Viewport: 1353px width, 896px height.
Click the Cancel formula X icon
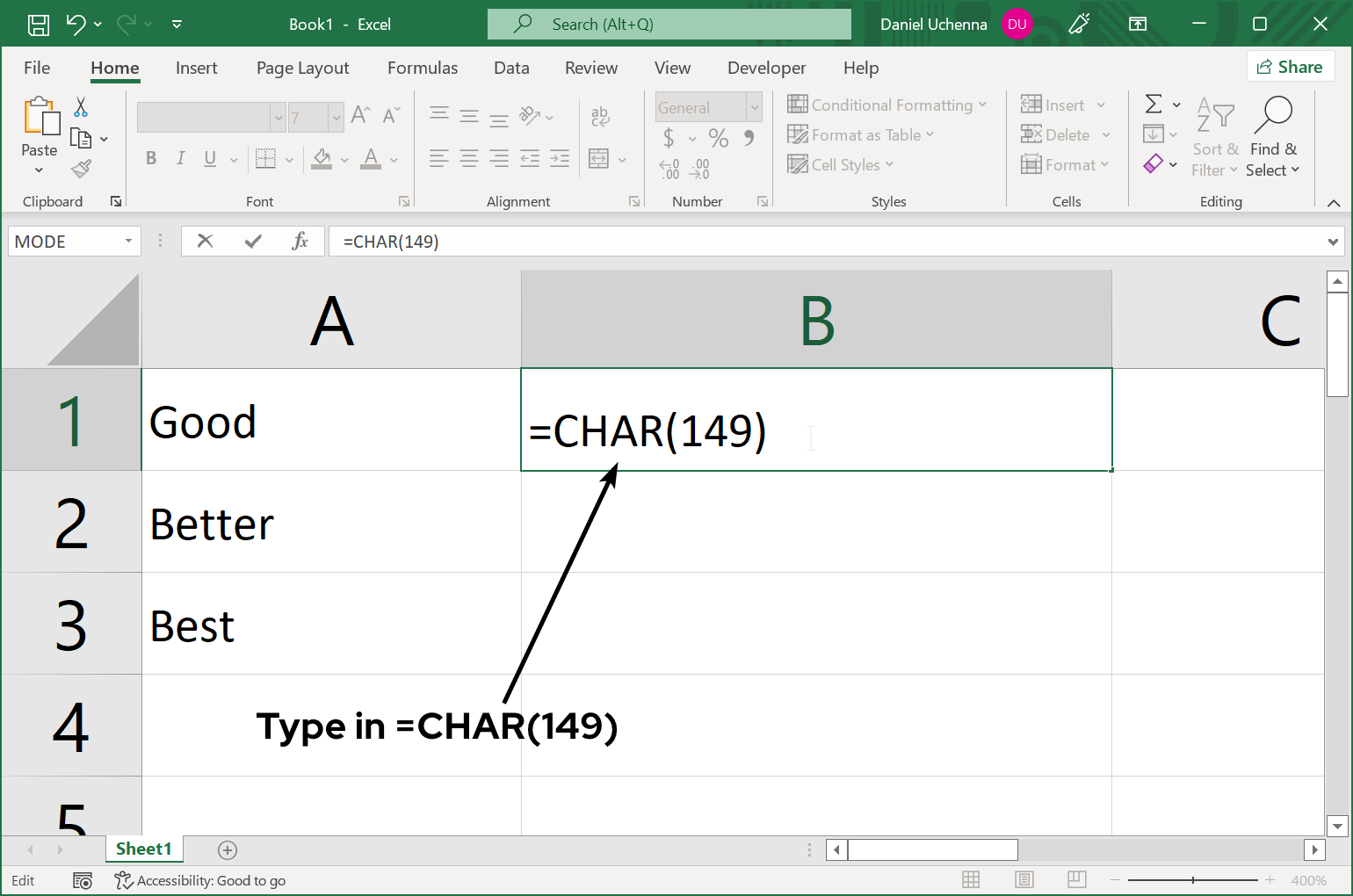[x=206, y=242]
